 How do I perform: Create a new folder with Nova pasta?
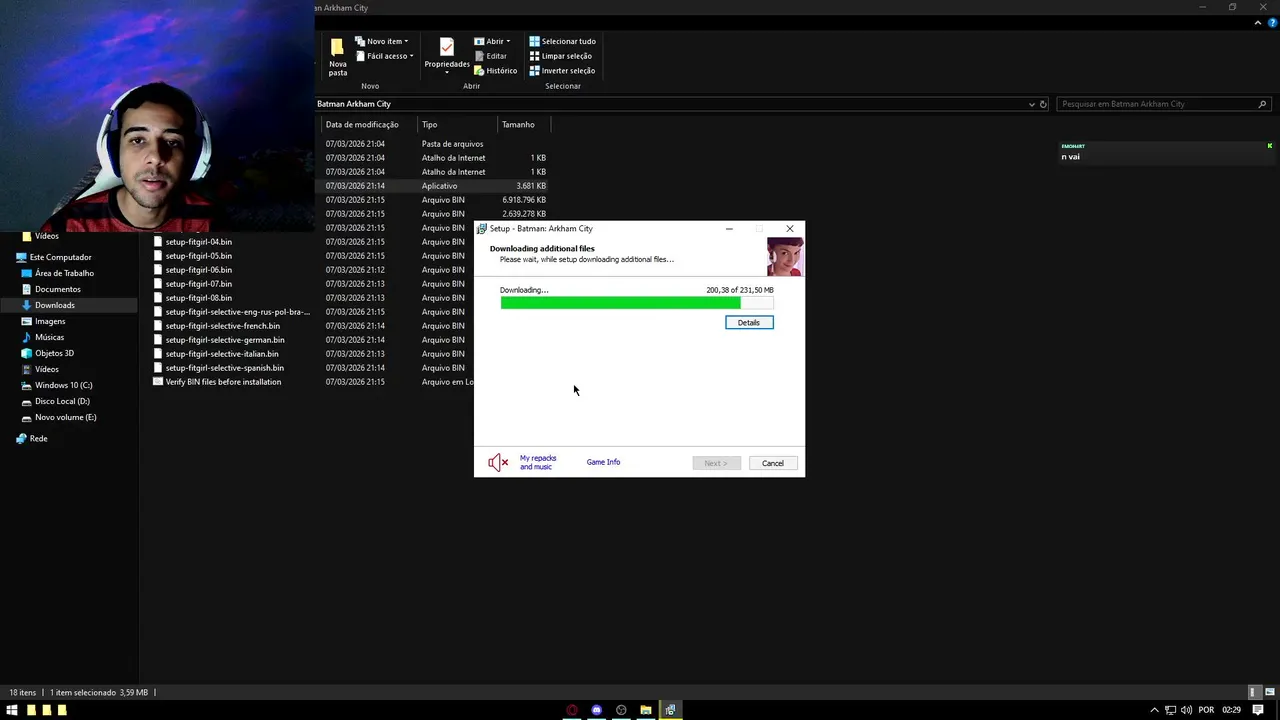(338, 56)
